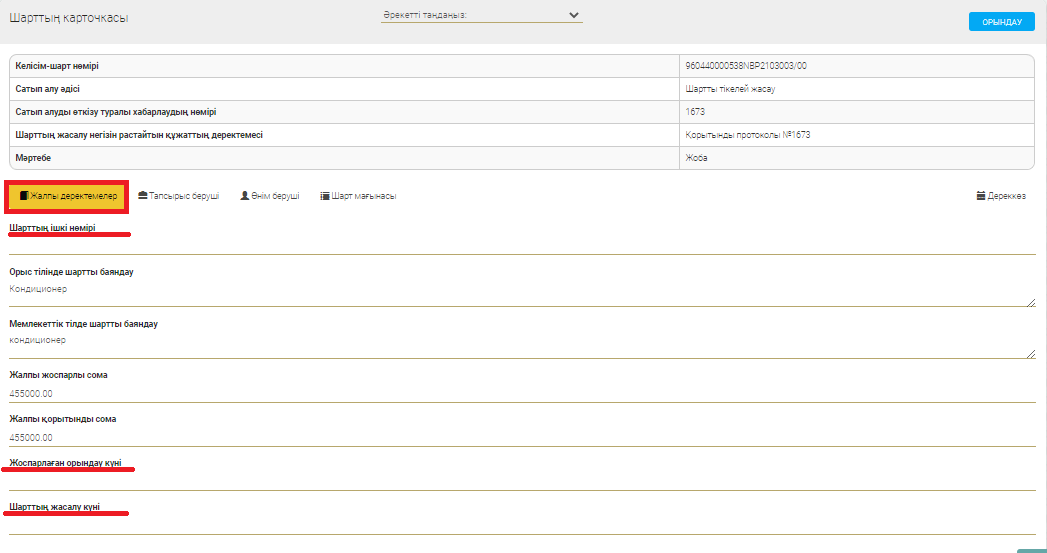The image size is (1047, 553).
Task: Click the person icon of Өнім беруші
Action: [x=245, y=196]
